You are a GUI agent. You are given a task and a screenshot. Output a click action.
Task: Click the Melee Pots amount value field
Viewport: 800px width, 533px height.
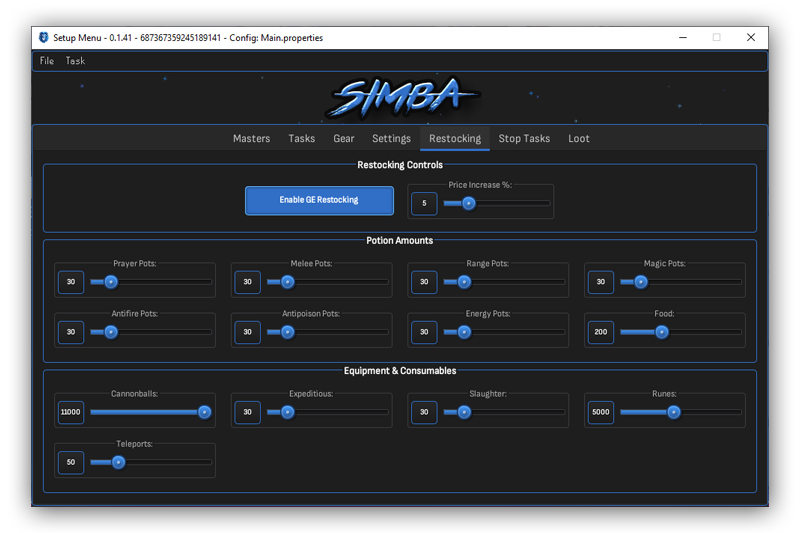[247, 283]
